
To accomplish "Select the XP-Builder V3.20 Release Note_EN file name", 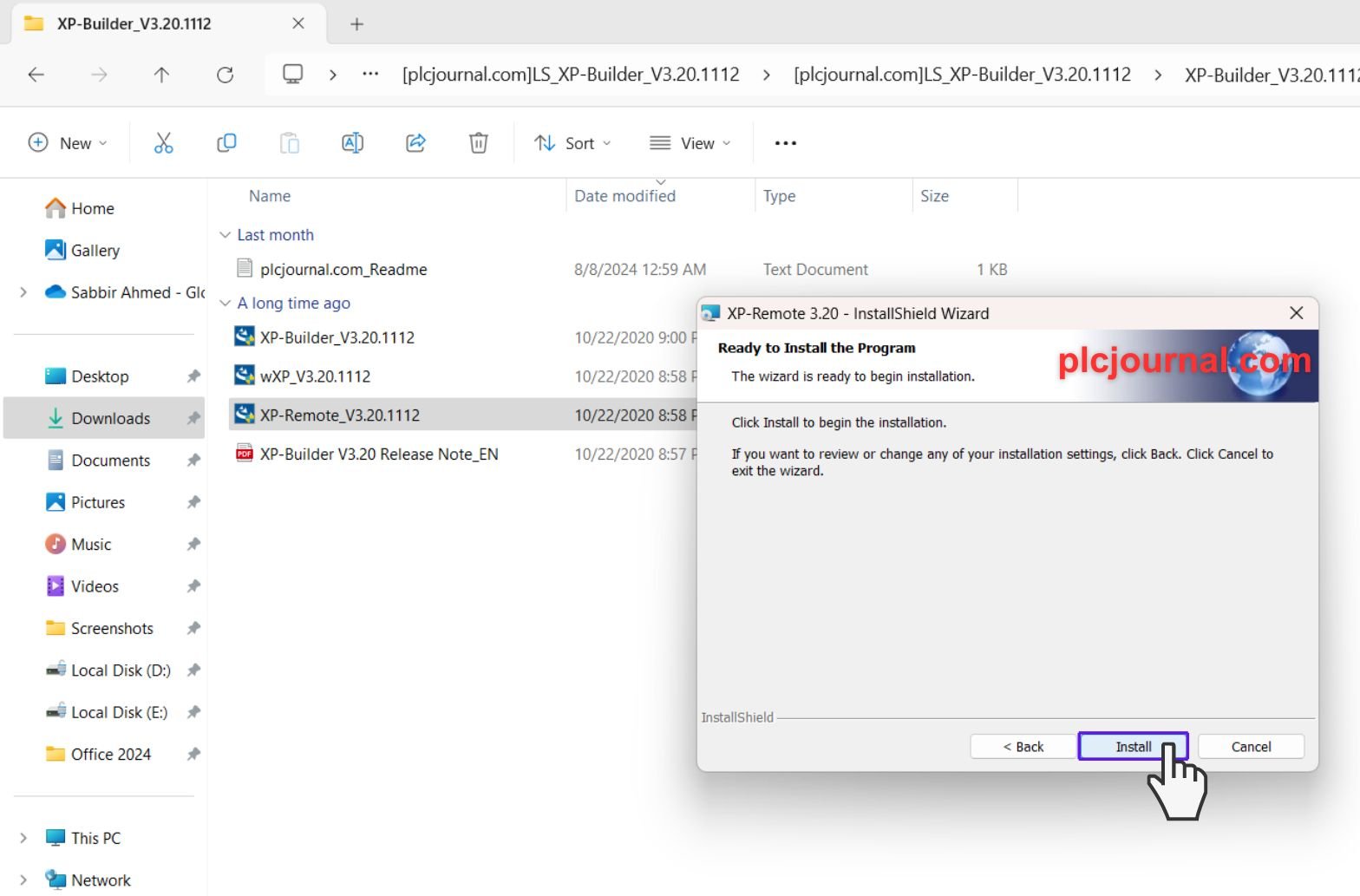I will coord(379,454).
